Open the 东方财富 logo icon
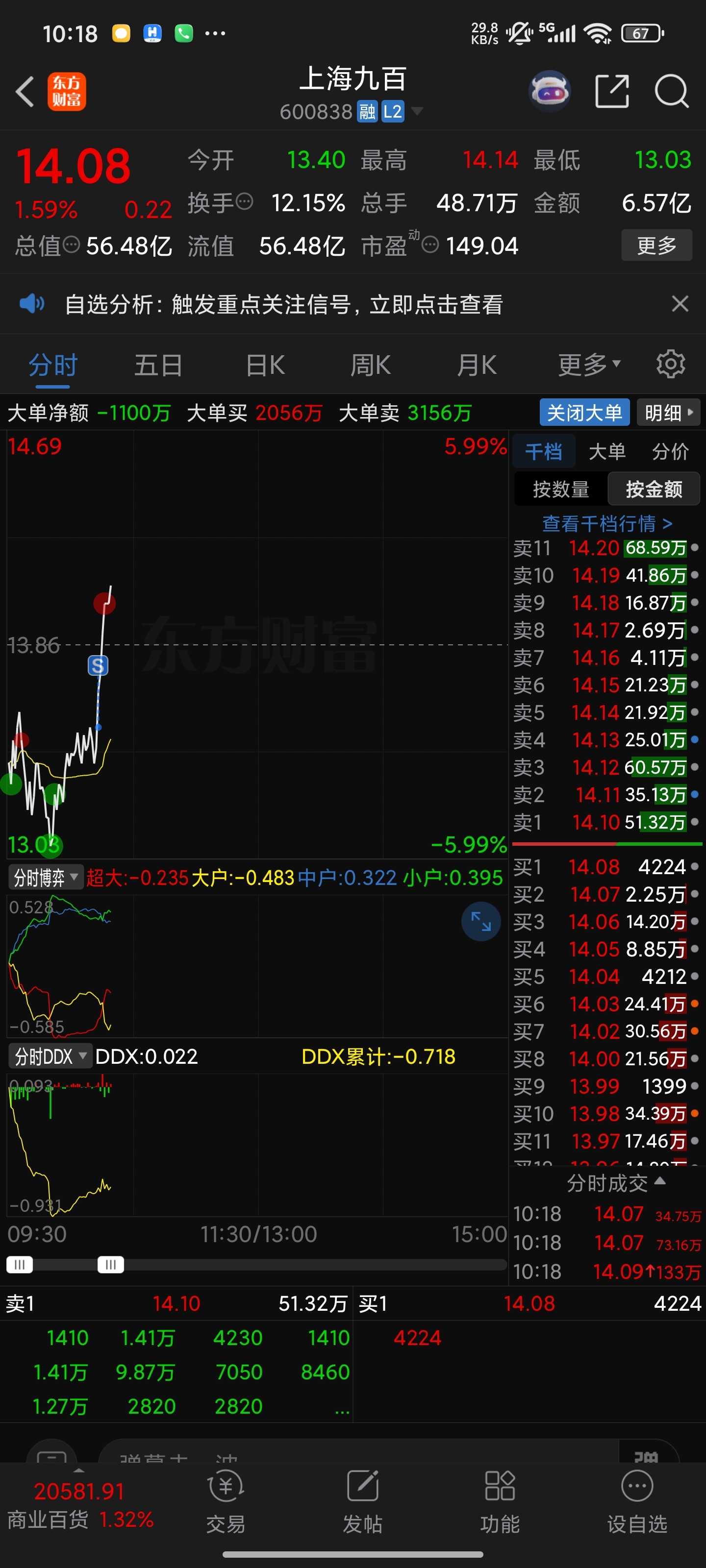The width and height of the screenshot is (706, 1568). pos(67,92)
